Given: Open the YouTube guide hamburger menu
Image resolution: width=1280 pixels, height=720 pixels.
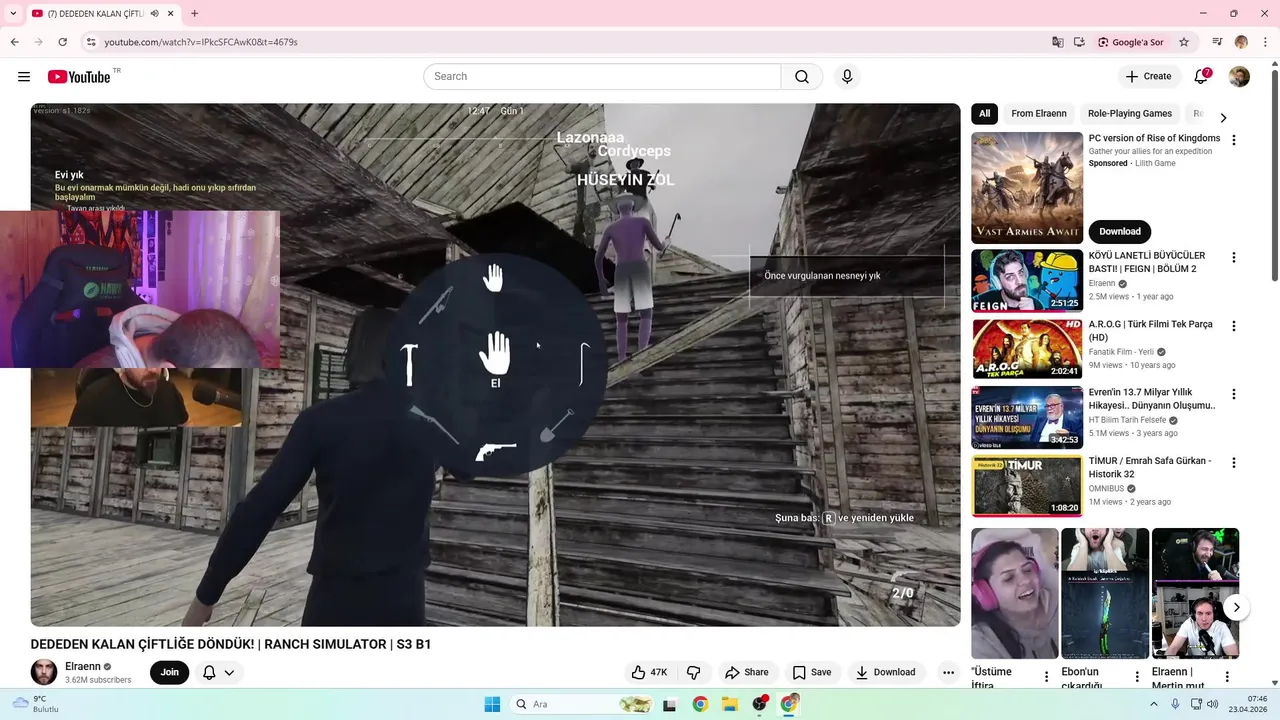Looking at the screenshot, I should tap(24, 77).
